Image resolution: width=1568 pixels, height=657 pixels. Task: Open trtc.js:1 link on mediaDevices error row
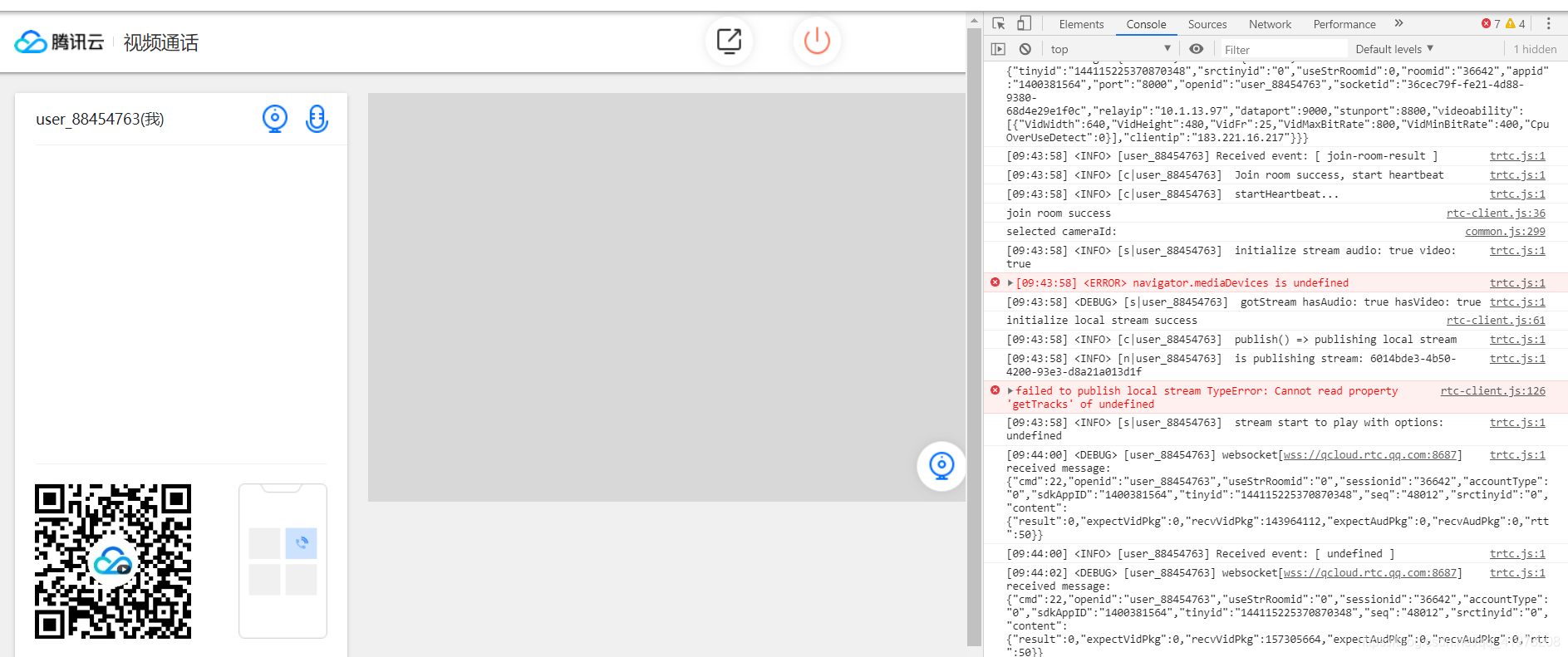(x=1517, y=283)
